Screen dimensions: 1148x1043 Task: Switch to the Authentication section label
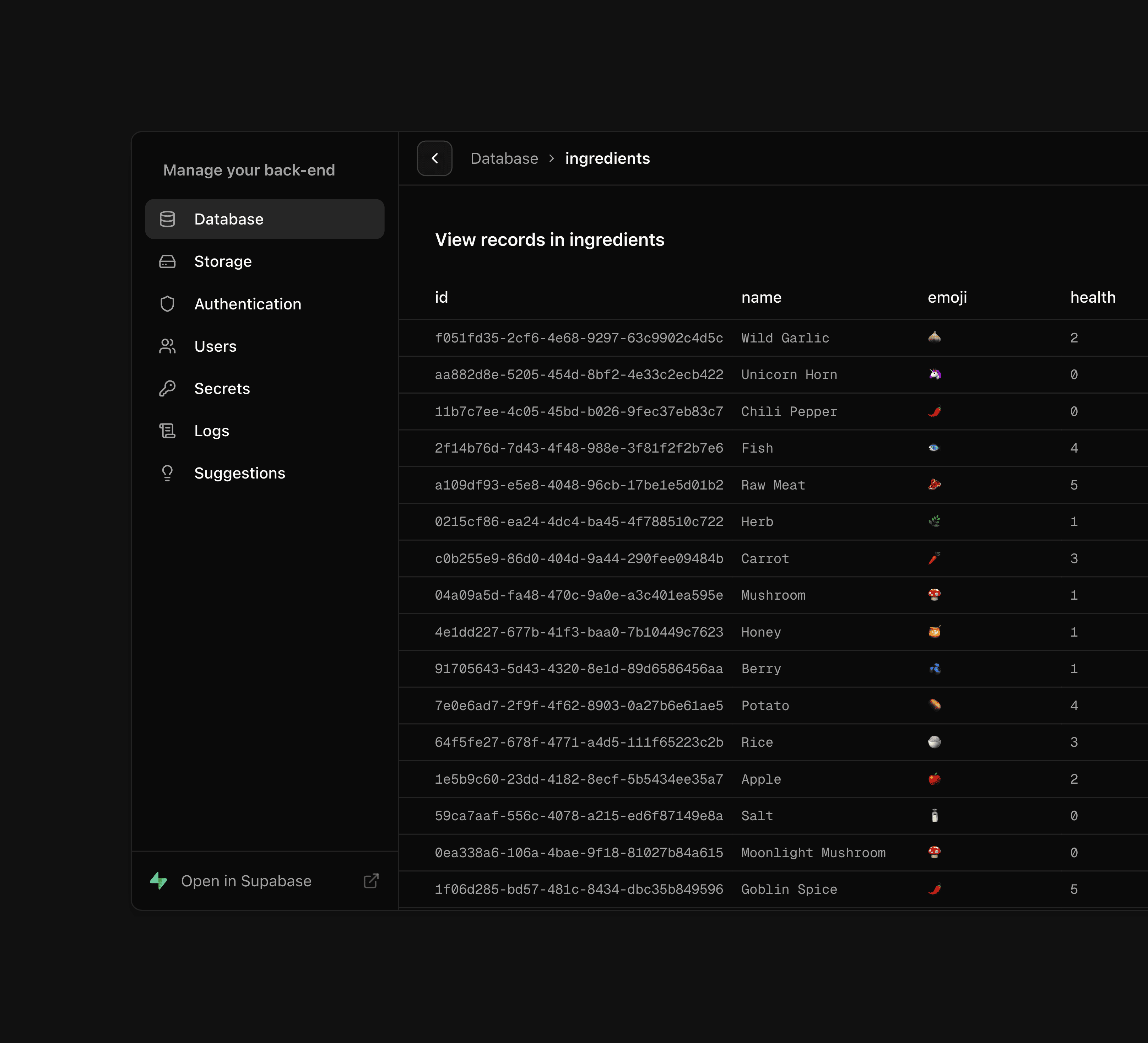pos(248,304)
